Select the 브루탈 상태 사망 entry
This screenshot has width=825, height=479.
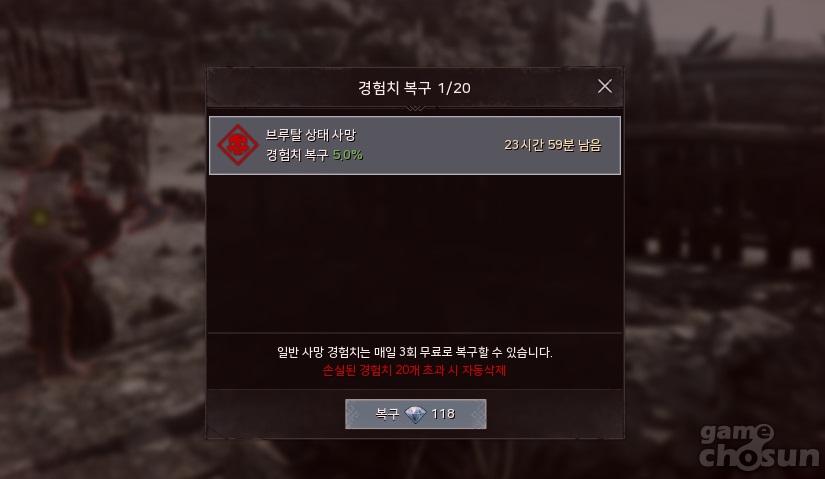[415, 145]
